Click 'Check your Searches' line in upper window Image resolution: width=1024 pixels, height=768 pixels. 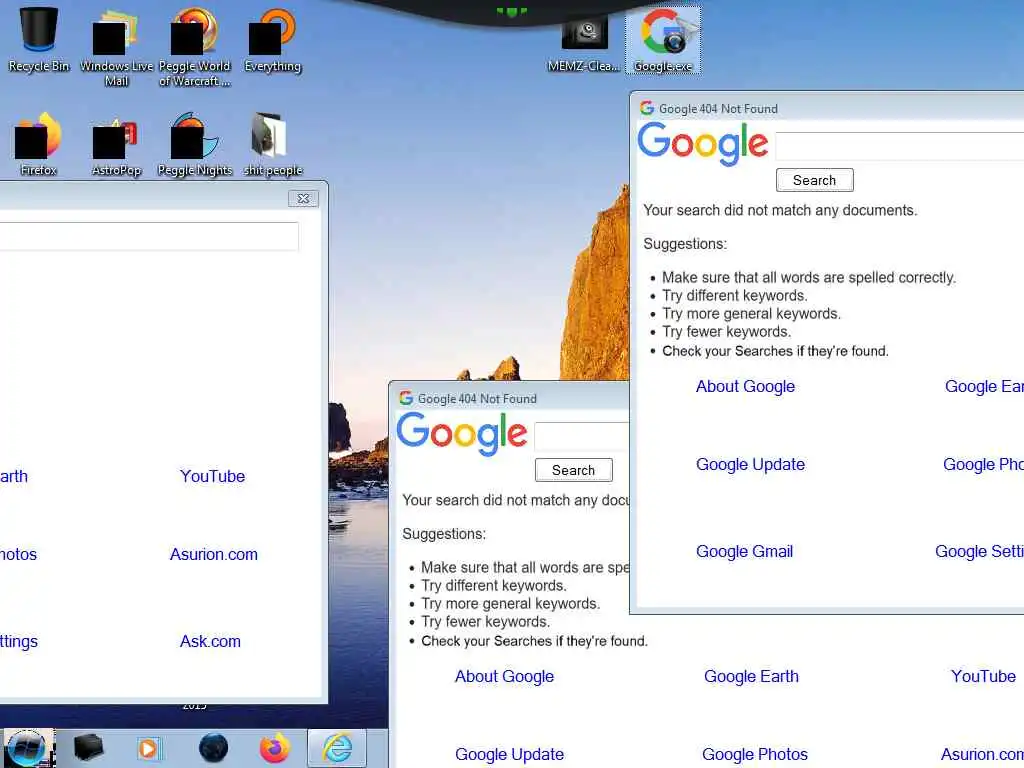click(775, 351)
